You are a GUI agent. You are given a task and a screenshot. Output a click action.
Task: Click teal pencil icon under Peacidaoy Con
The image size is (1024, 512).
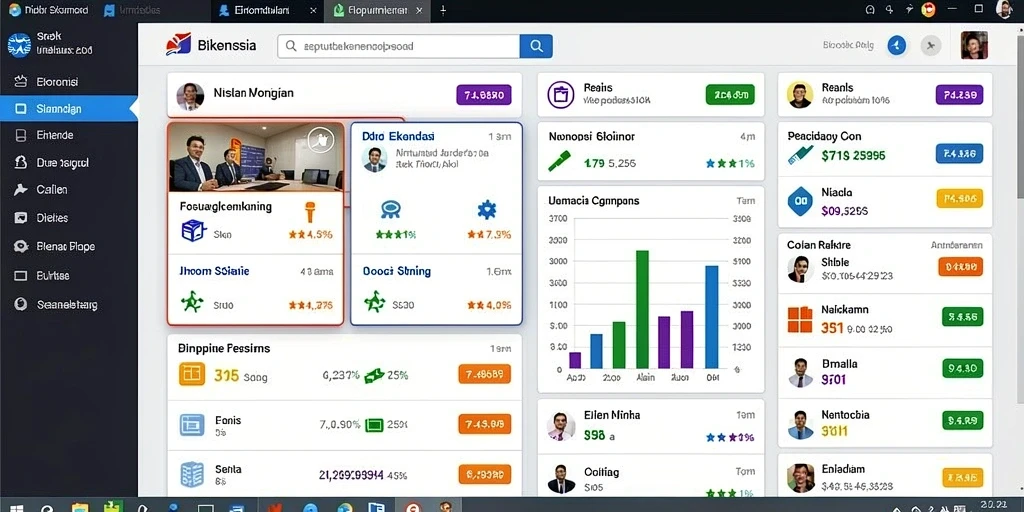[x=799, y=154]
